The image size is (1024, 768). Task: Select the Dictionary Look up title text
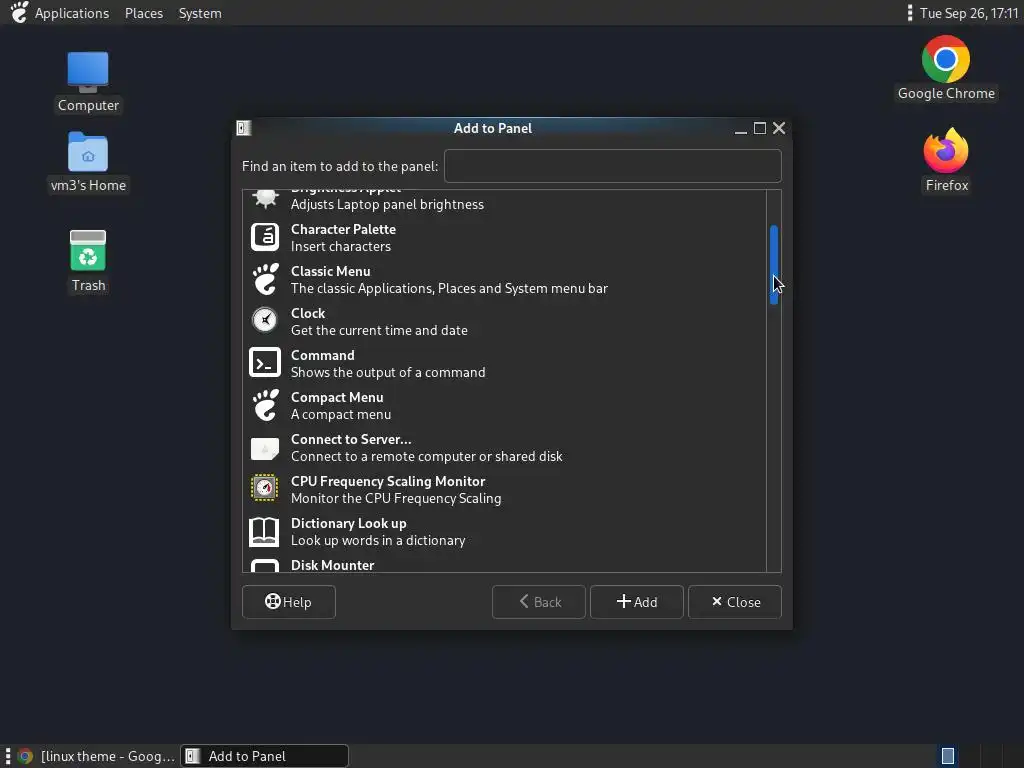(349, 523)
